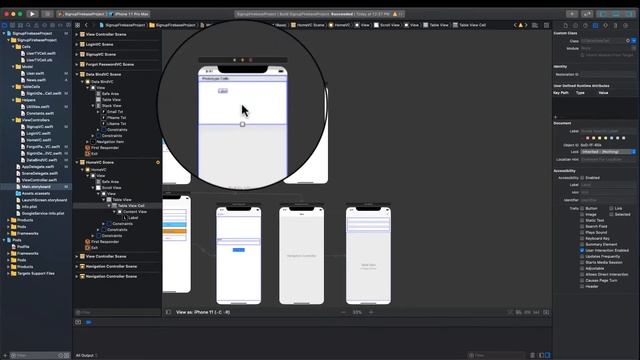Click the 55% zoom level

(x=357, y=312)
